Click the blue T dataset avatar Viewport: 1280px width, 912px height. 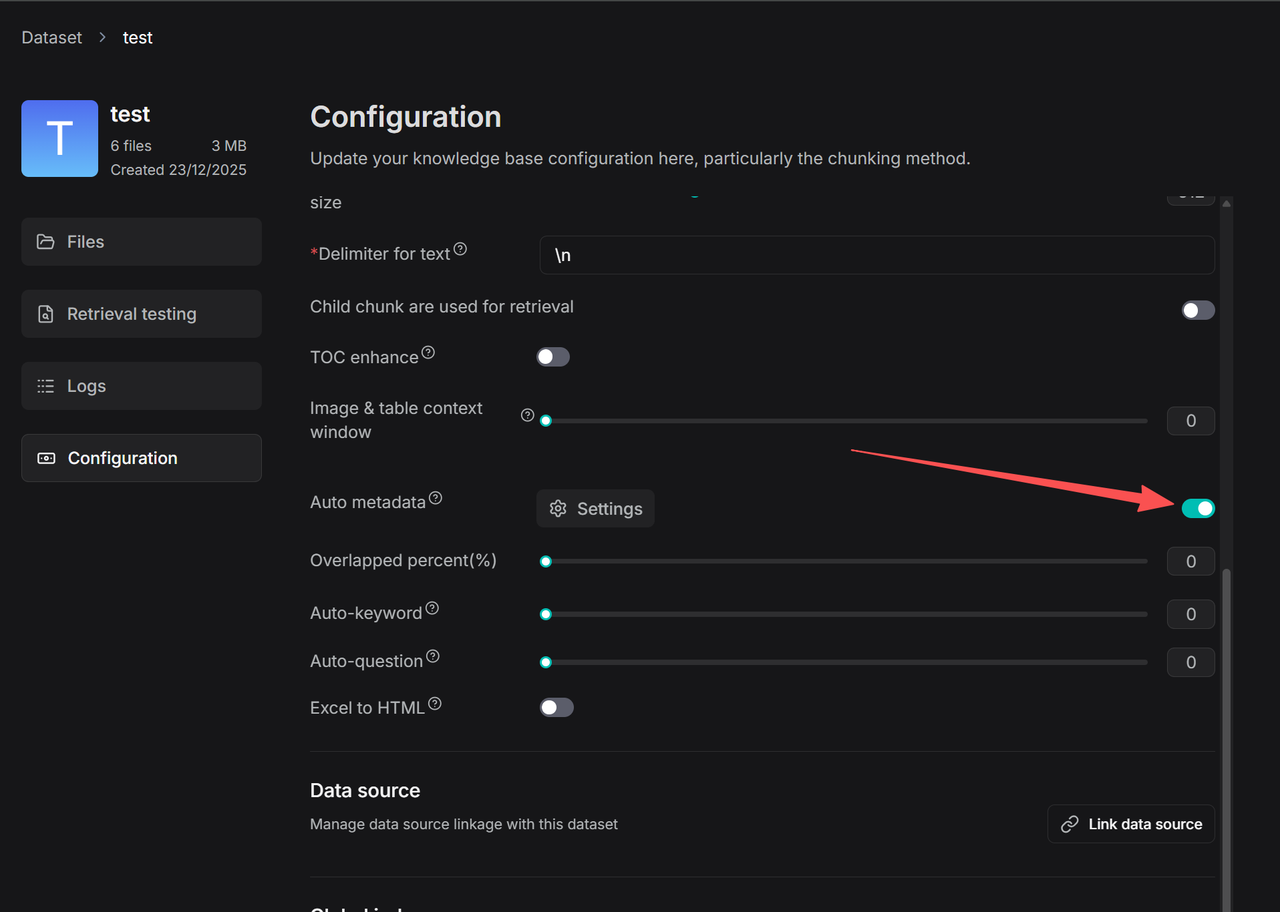click(x=60, y=139)
